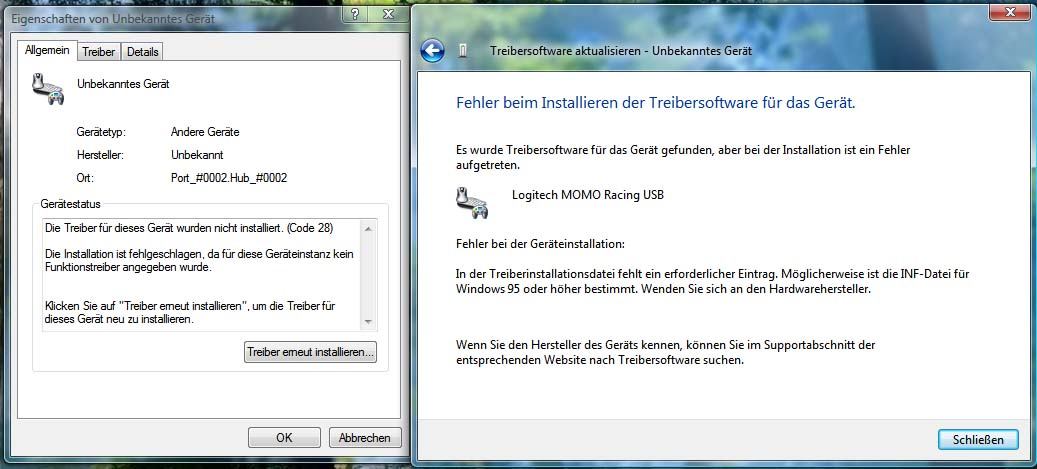The height and width of the screenshot is (469, 1037).
Task: Click the Fehler bei der Geräteinstallation text
Action: (540, 243)
